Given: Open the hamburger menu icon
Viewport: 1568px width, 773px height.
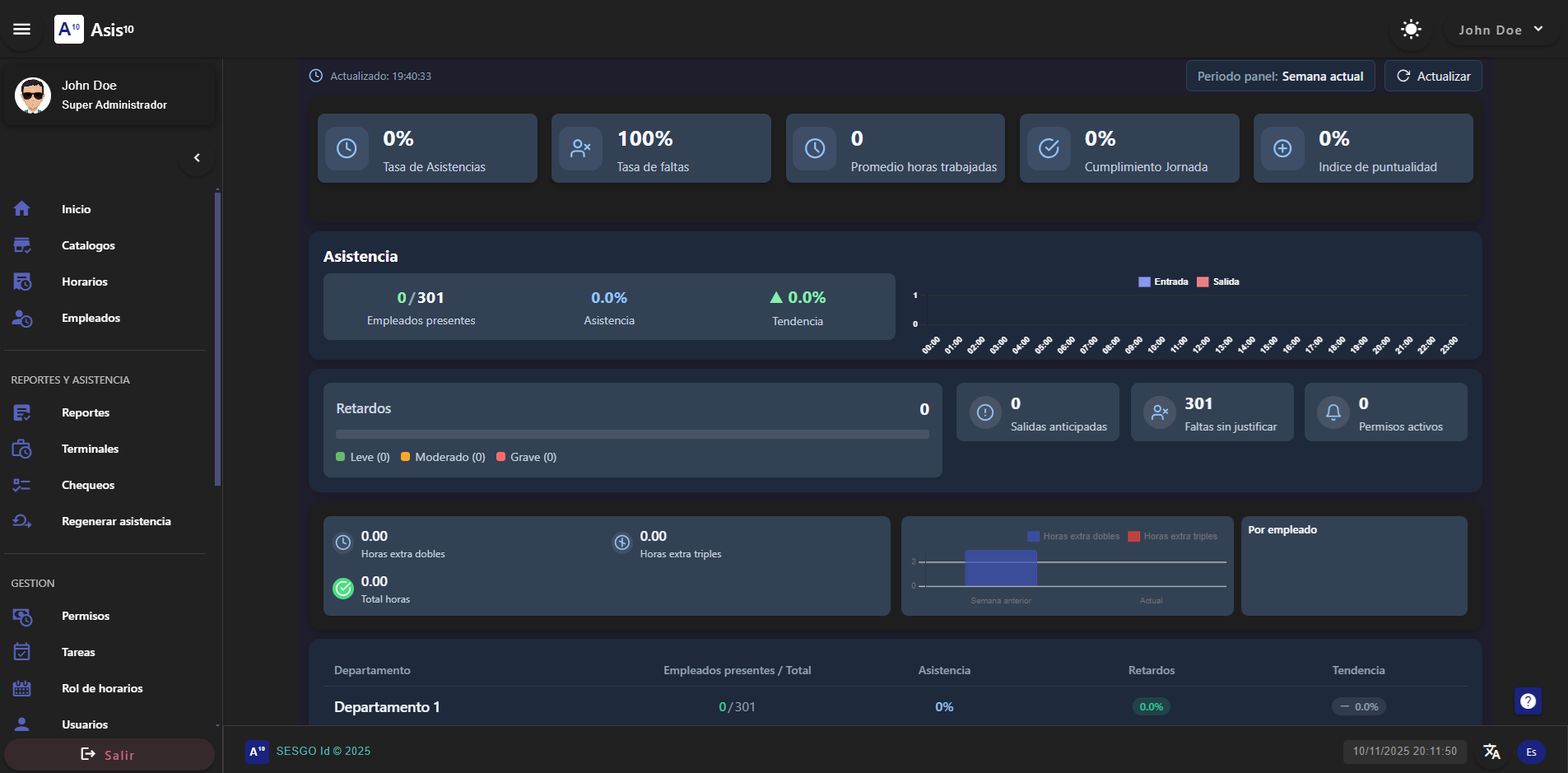Looking at the screenshot, I should coord(22,30).
